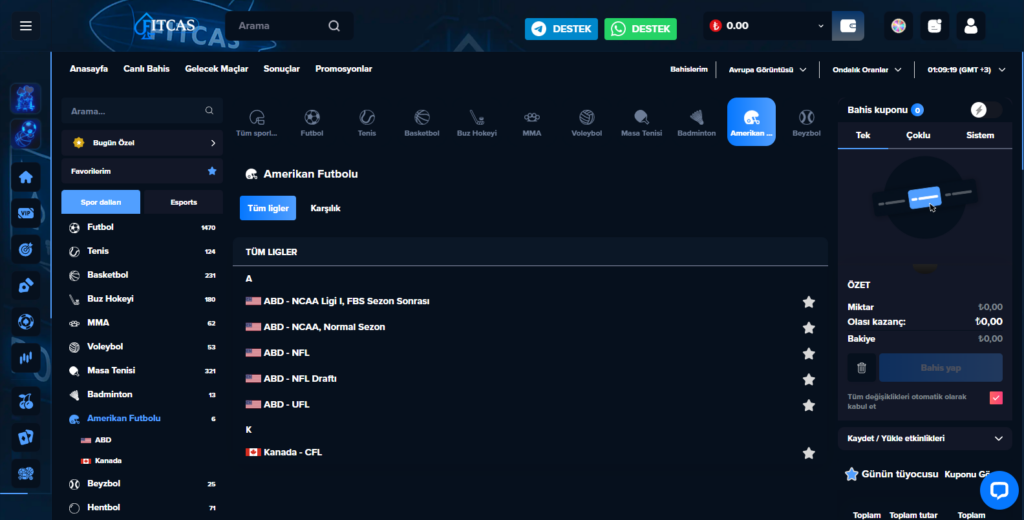This screenshot has width=1024, height=520.
Task: Open the notifications icon in header
Action: click(x=935, y=26)
